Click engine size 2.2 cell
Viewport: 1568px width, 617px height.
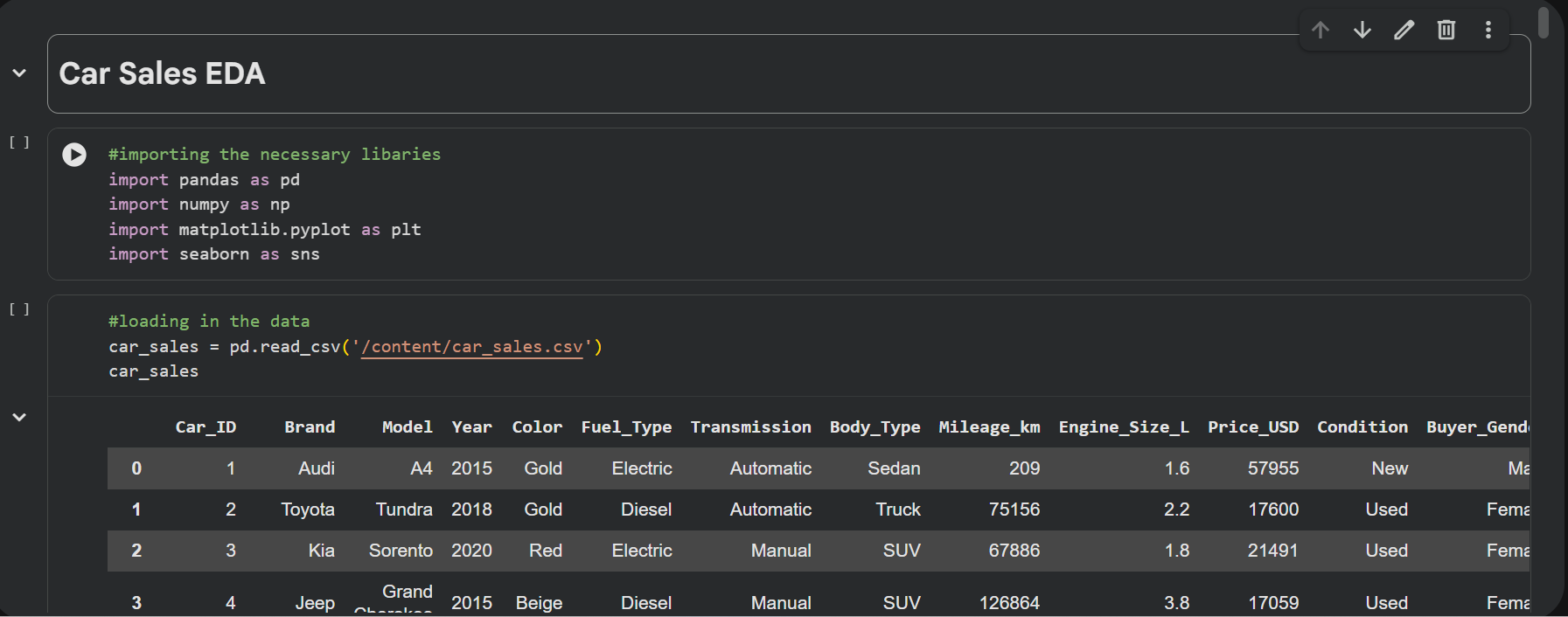pyautogui.click(x=1177, y=510)
